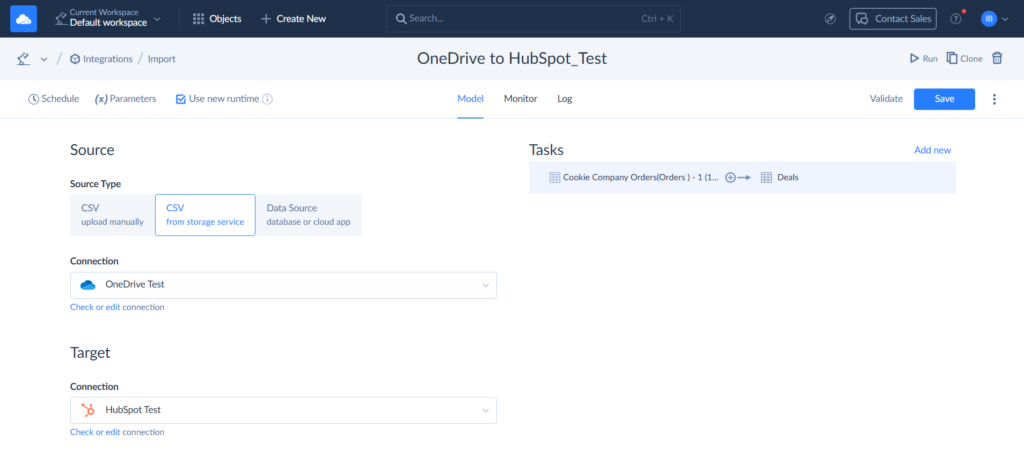This screenshot has width=1024, height=450.
Task: Select CSV from storage service option
Action: [x=205, y=215]
